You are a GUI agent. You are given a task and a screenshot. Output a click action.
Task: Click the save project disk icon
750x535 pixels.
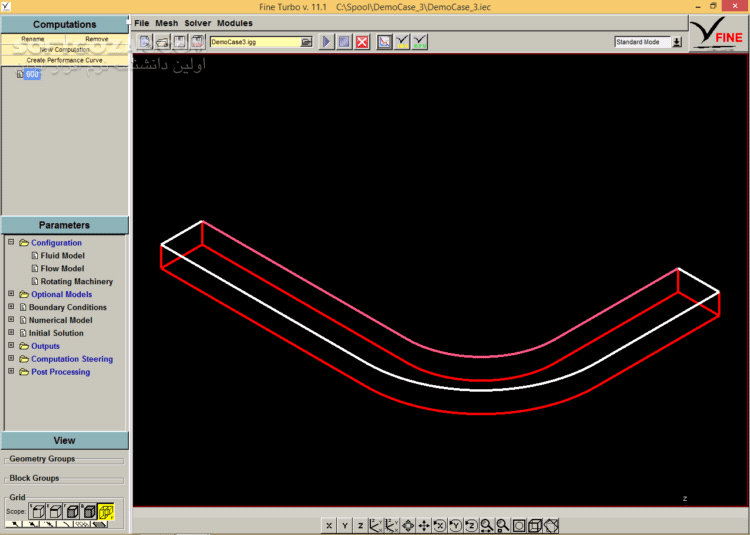(180, 42)
